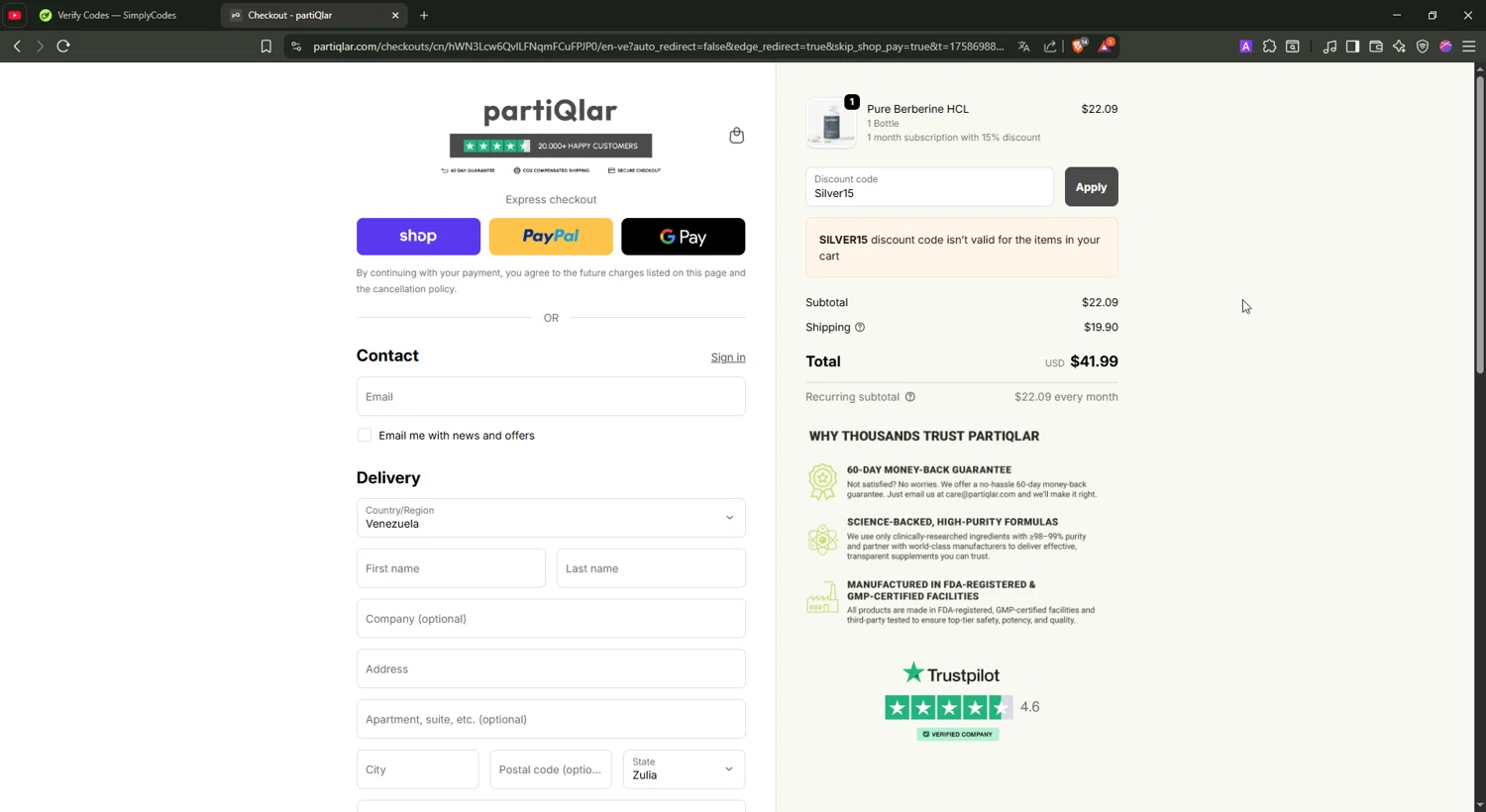
Task: Open the media control music-note icon
Action: pos(1329,47)
